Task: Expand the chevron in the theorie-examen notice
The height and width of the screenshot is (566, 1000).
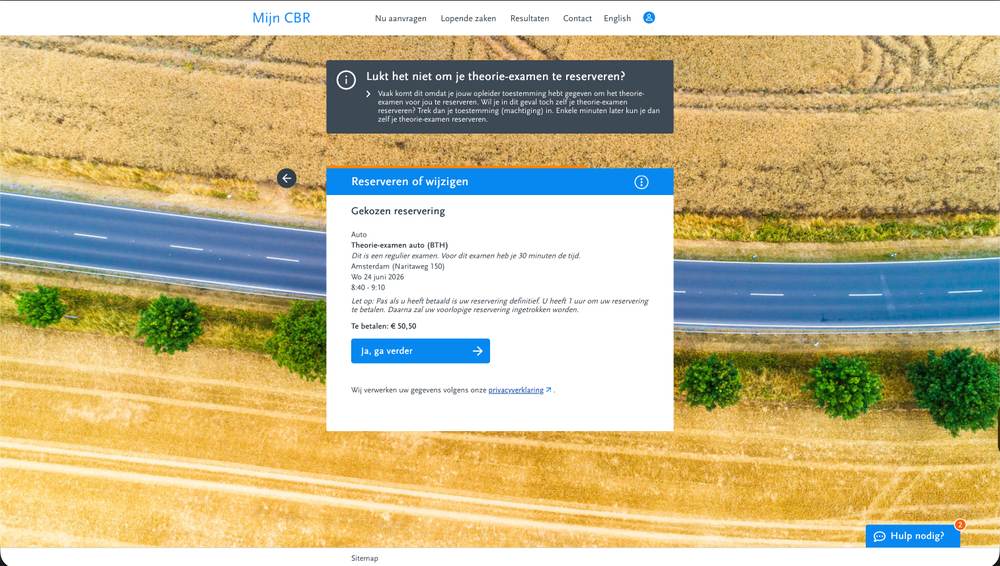Action: tap(369, 94)
